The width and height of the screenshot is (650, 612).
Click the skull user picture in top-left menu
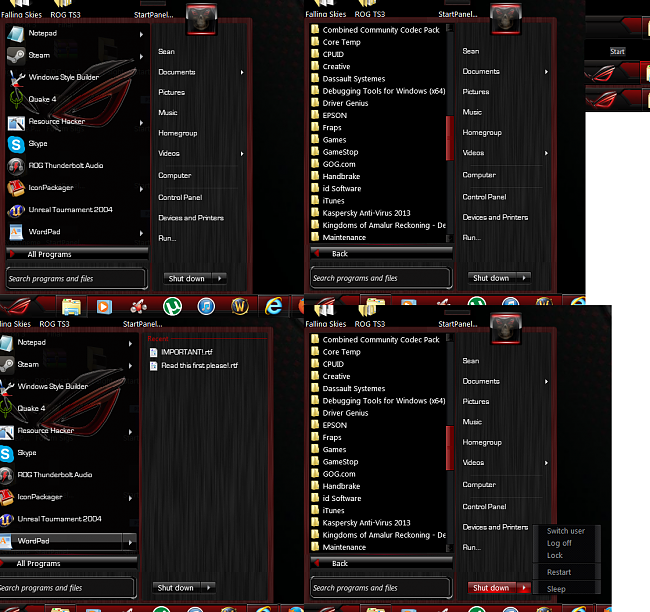pos(201,19)
